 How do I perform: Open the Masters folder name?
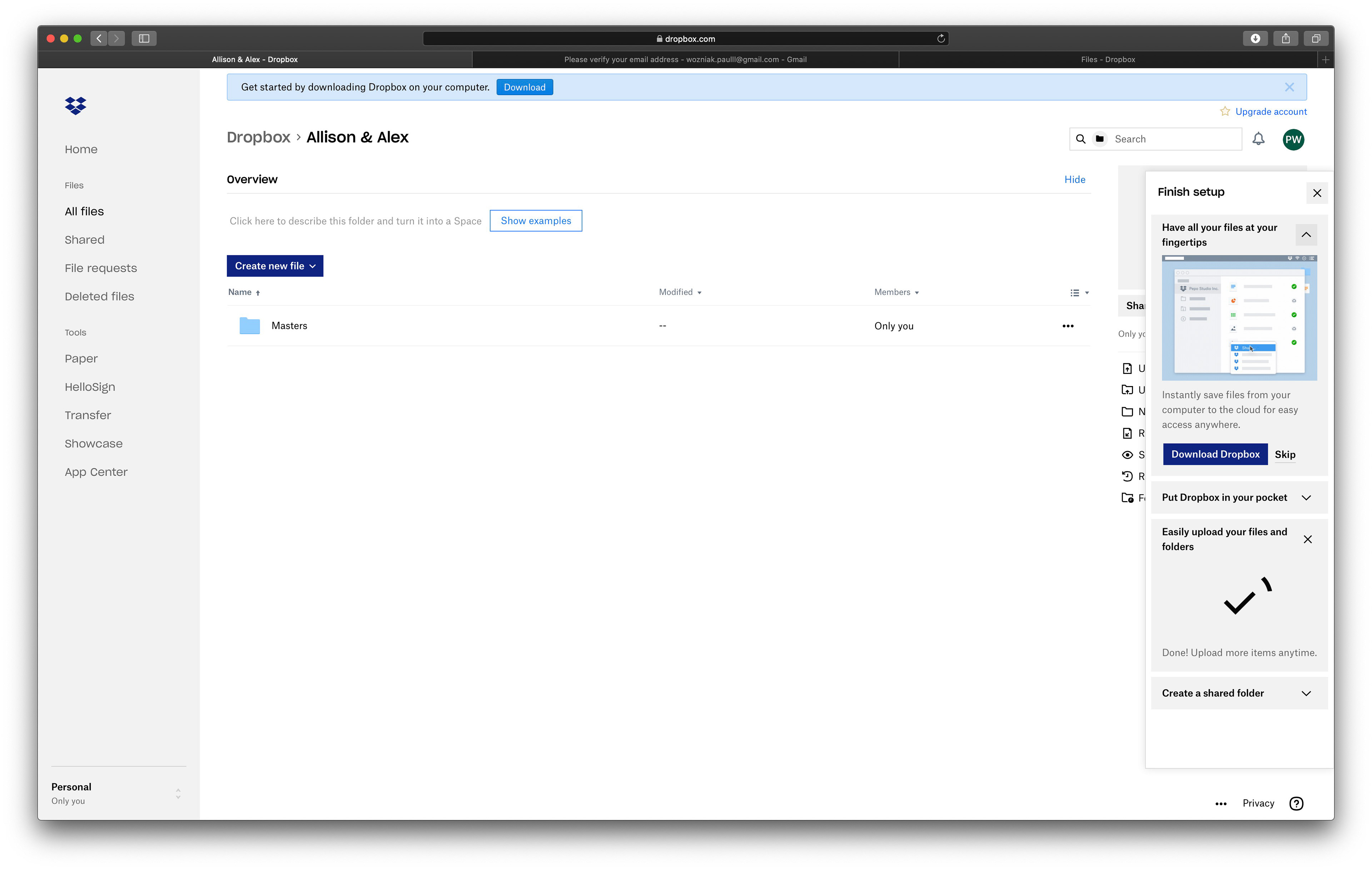click(289, 326)
